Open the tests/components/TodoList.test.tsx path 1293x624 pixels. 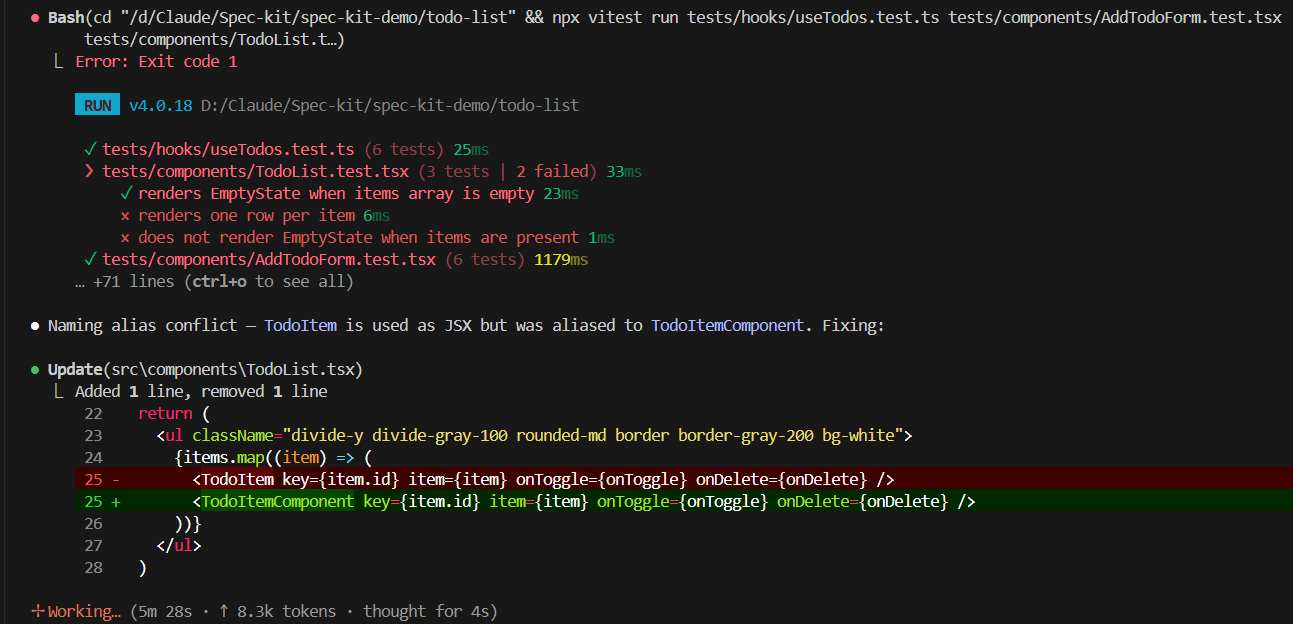[x=255, y=171]
